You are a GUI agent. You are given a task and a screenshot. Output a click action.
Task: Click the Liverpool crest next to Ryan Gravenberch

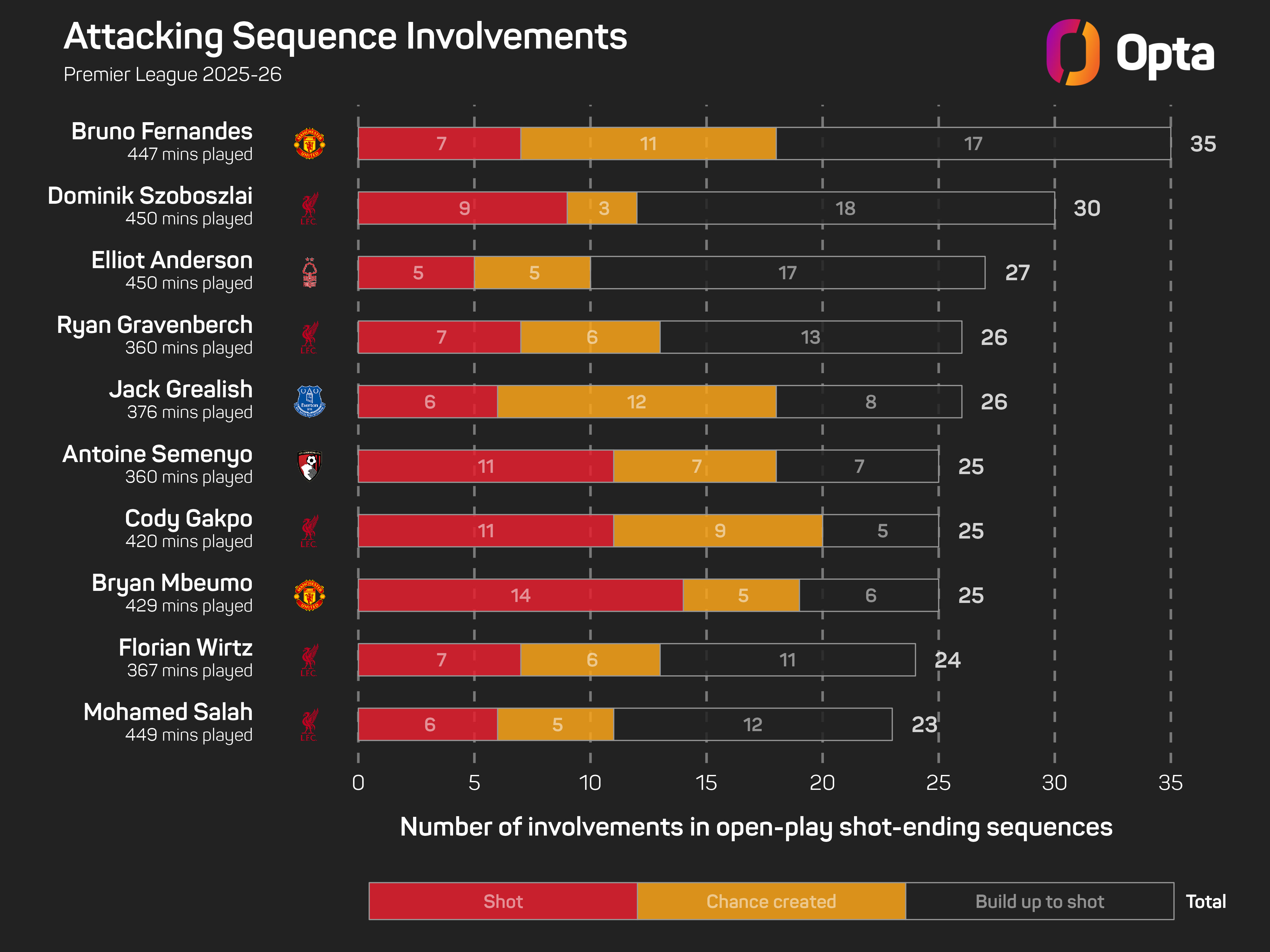pyautogui.click(x=310, y=337)
